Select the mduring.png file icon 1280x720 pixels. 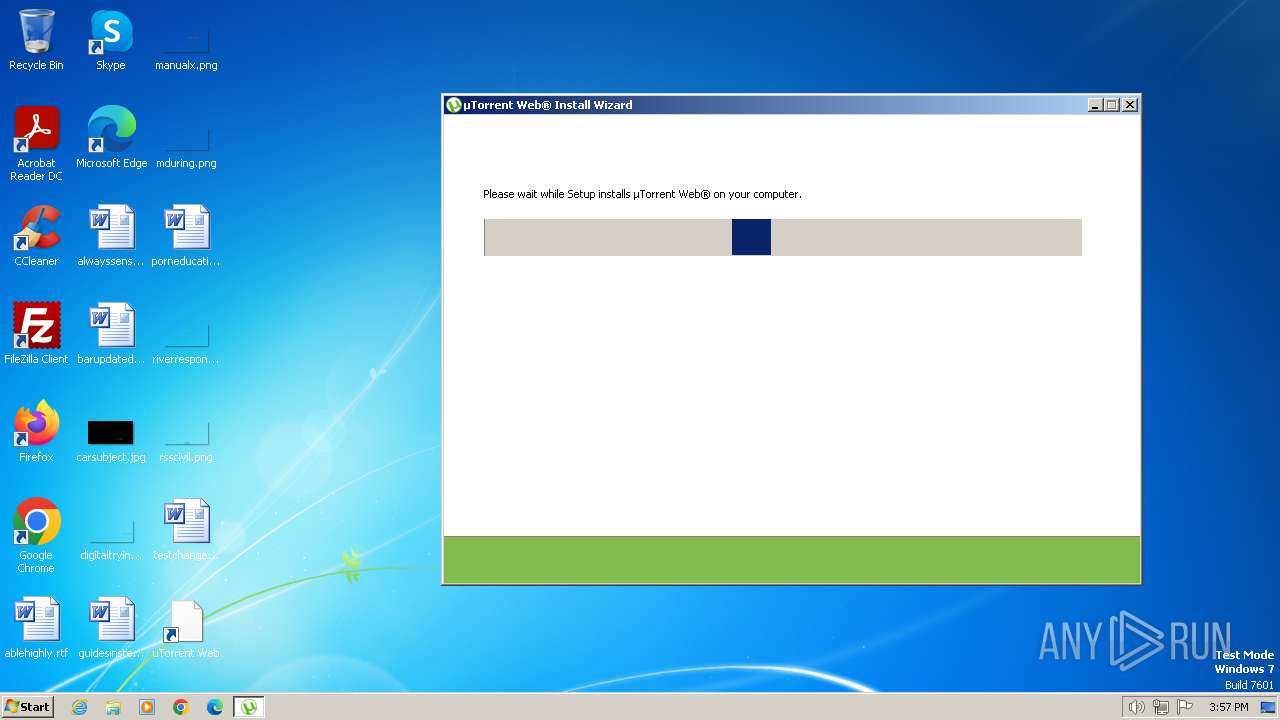[x=186, y=138]
